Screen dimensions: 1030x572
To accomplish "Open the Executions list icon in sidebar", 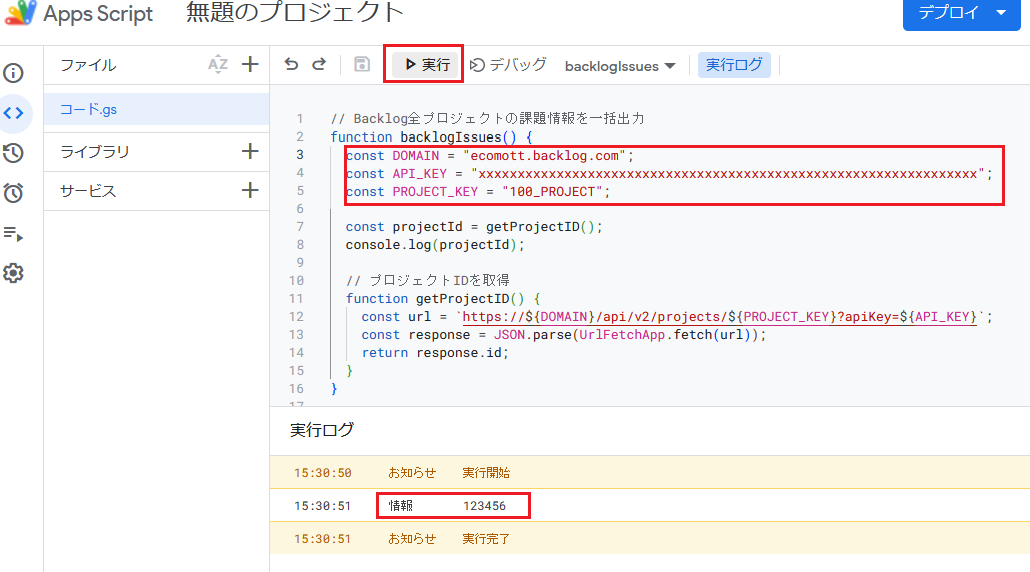I will (13, 233).
